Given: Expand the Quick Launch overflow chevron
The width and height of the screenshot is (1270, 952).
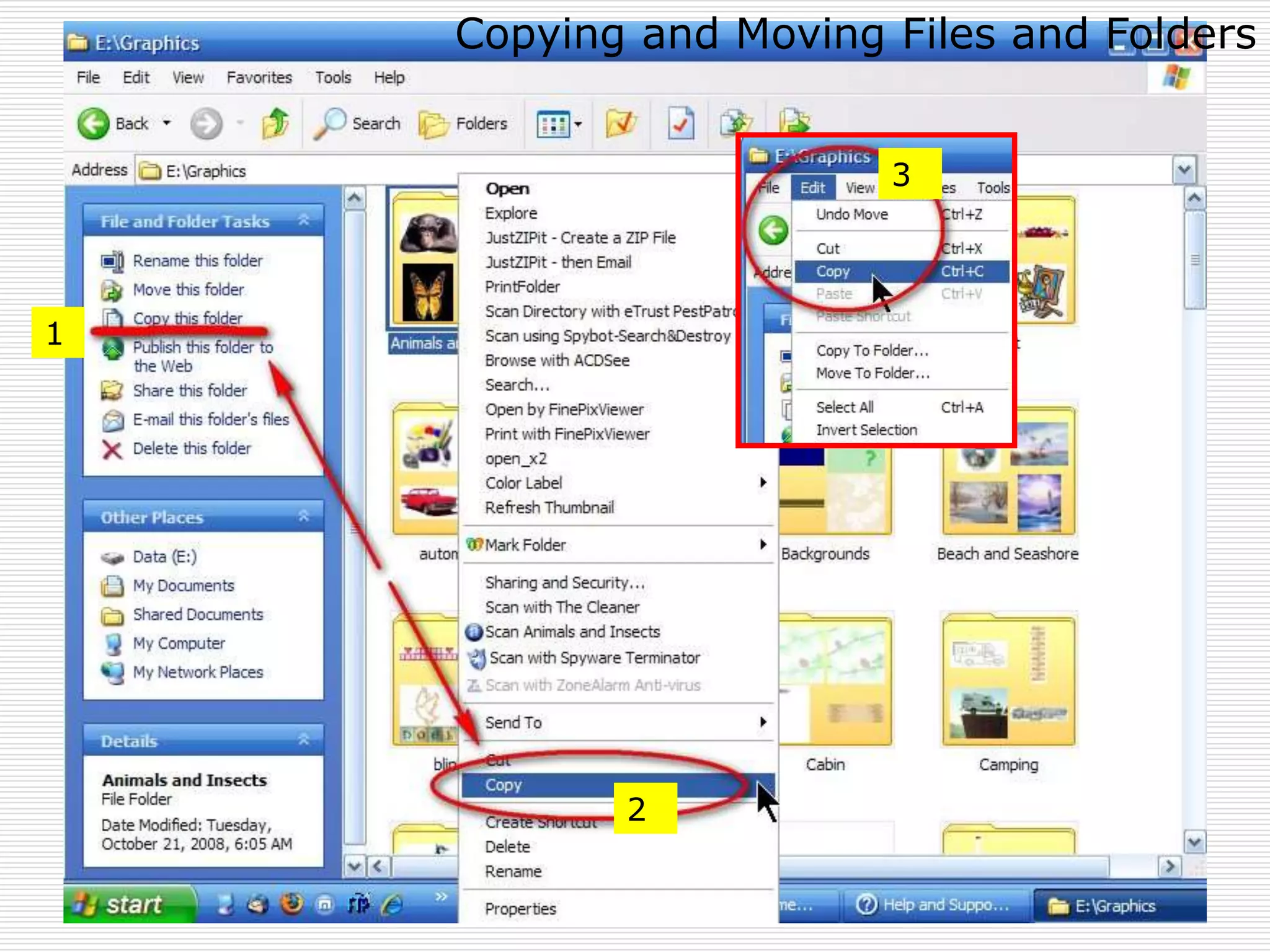Looking at the screenshot, I should click(x=441, y=896).
